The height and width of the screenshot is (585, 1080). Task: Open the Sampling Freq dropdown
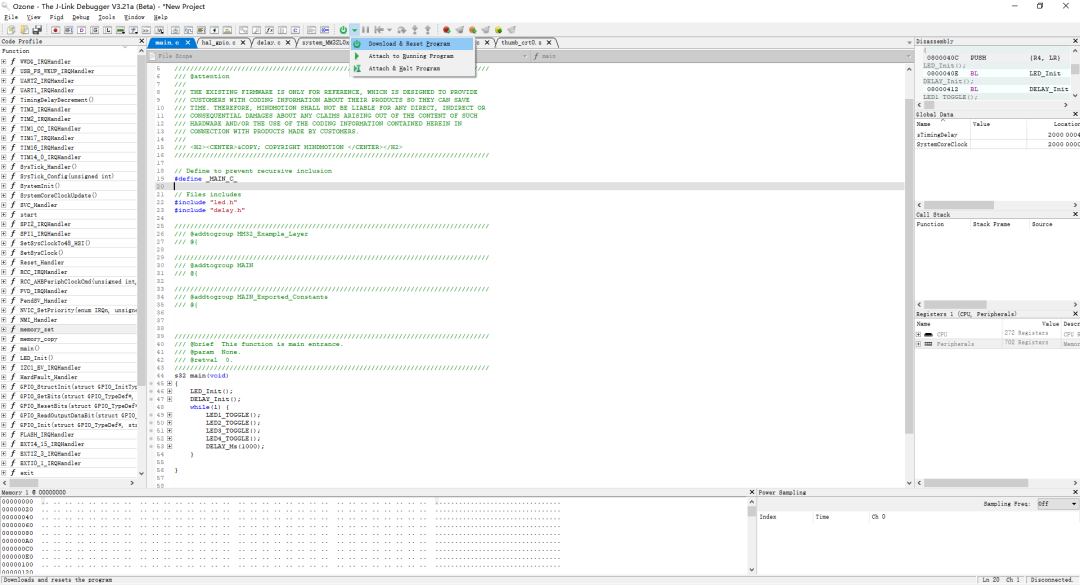[1073, 504]
